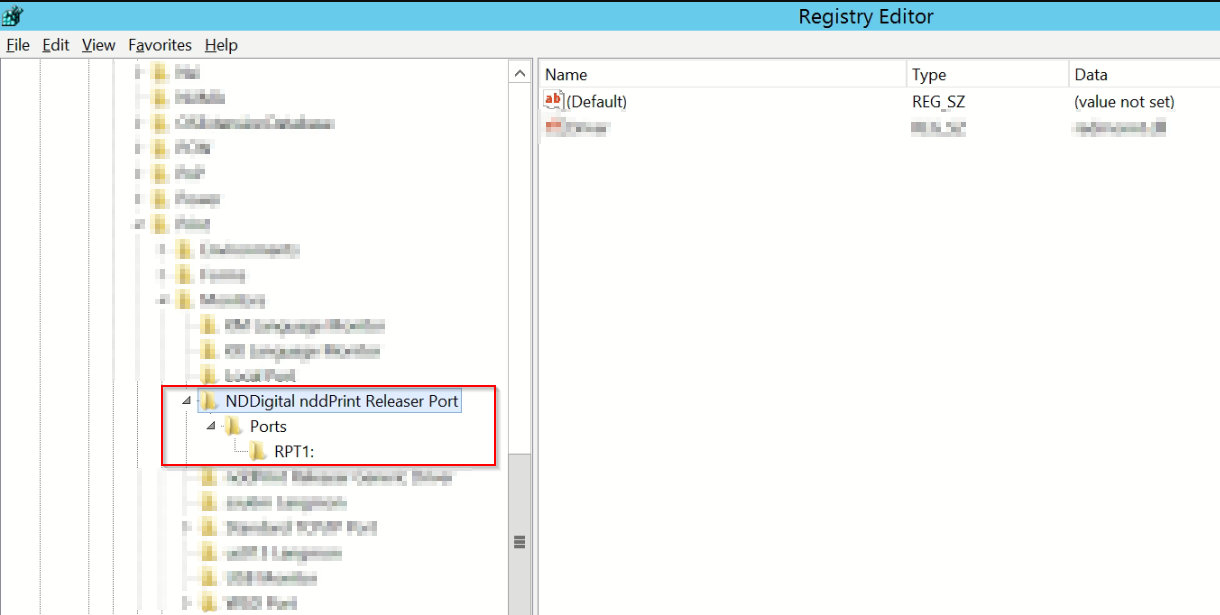Expand the last key in the tree
The height and width of the screenshot is (615, 1220).
pos(184,603)
